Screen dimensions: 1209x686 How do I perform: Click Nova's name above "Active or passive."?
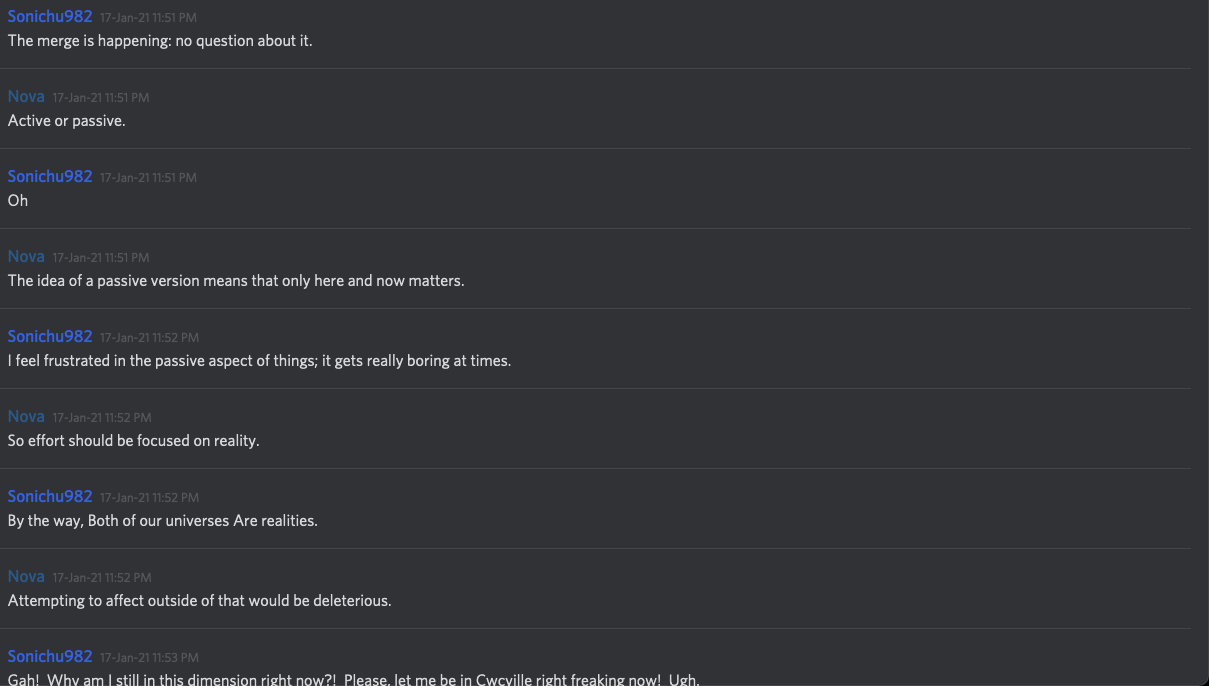click(26, 96)
